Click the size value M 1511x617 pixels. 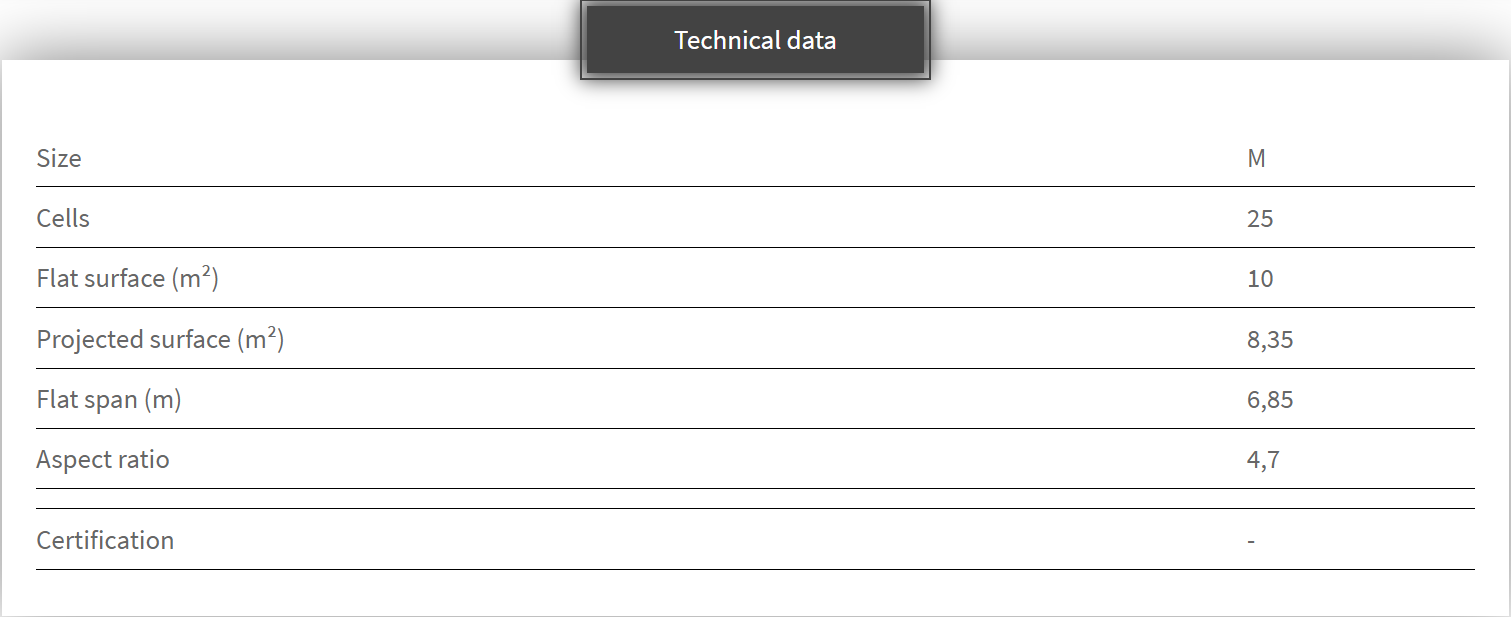(x=1256, y=158)
